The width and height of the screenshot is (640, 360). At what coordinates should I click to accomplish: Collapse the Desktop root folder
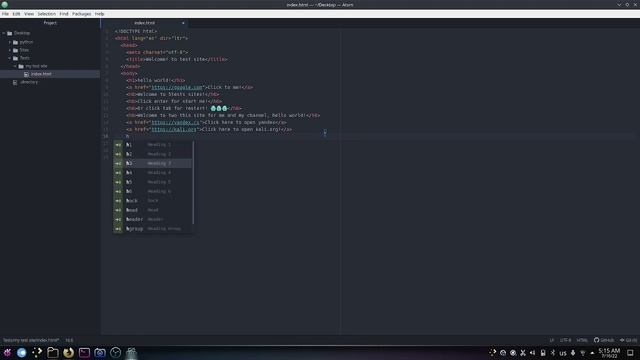tap(4, 33)
